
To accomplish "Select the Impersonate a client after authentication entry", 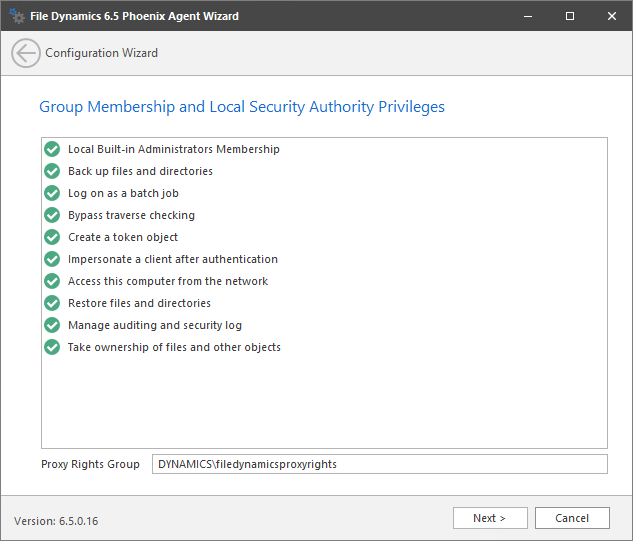I will [x=173, y=259].
